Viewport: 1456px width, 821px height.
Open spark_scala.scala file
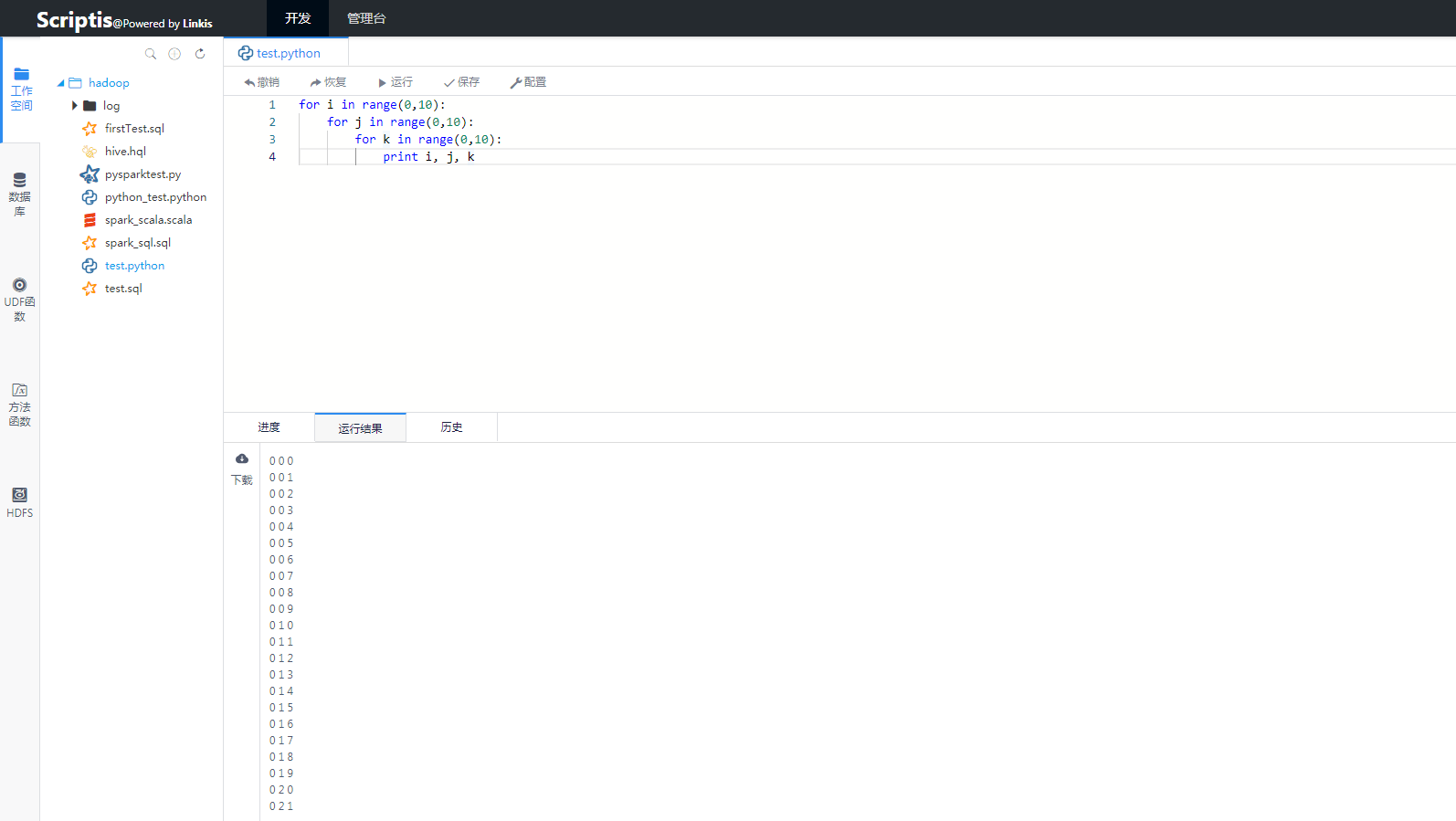pyautogui.click(x=148, y=220)
